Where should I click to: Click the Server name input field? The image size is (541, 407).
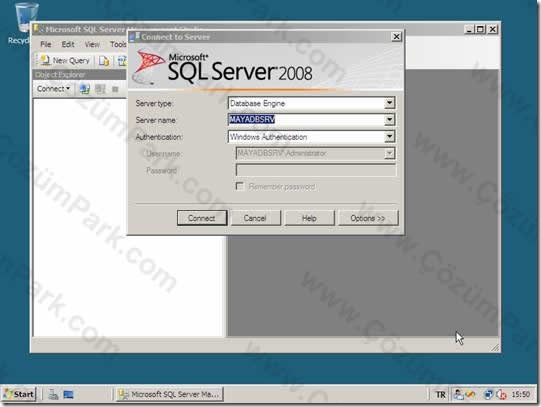(306, 120)
